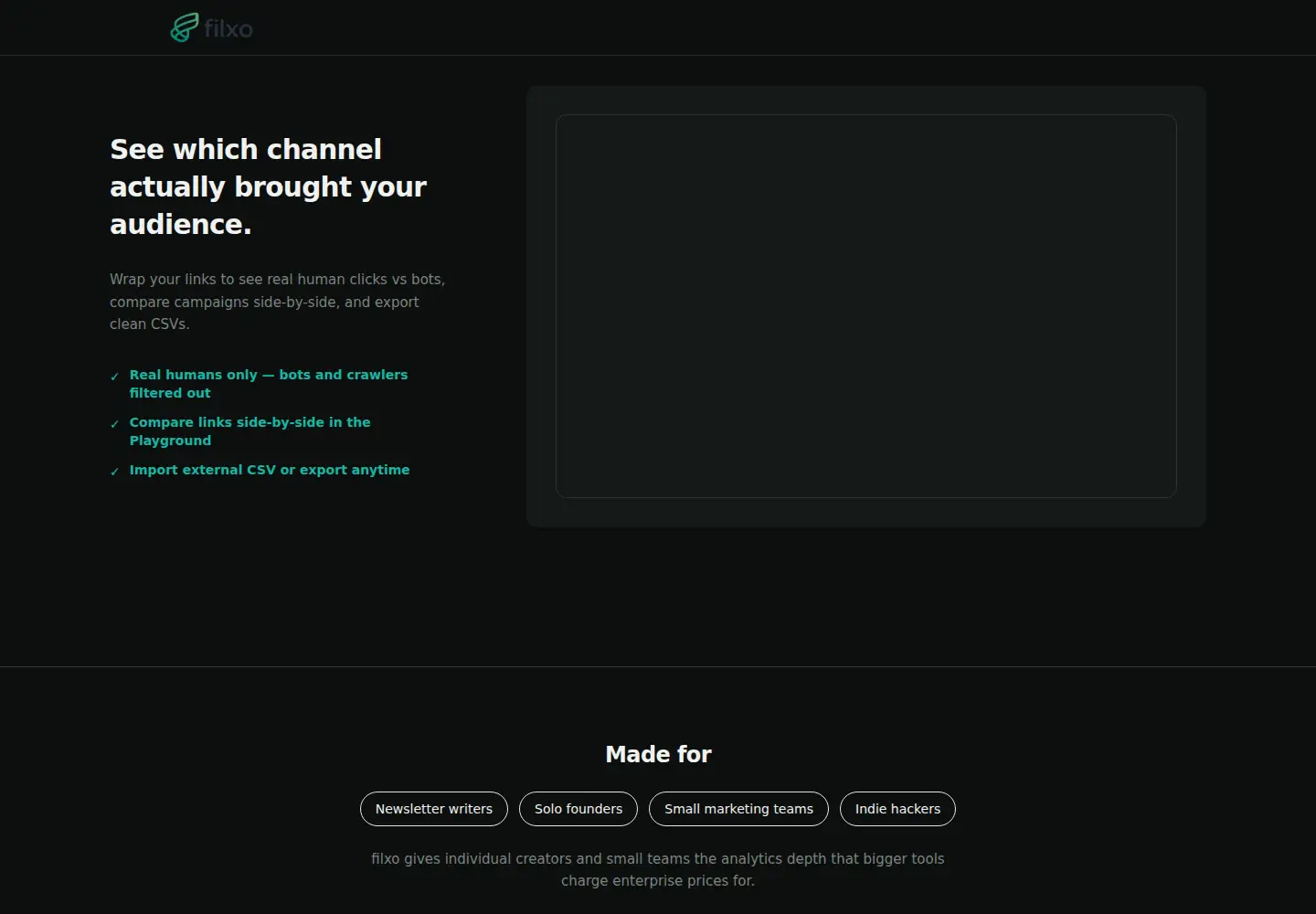1316x914 pixels.
Task: Click 'Compare links side-by-side' feature text
Action: click(250, 431)
